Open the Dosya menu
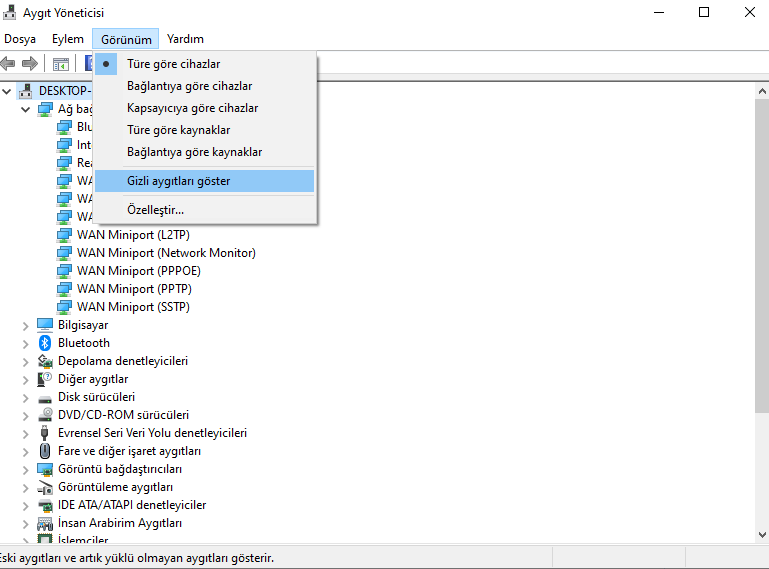Viewport: 769px width, 569px height. tap(20, 39)
